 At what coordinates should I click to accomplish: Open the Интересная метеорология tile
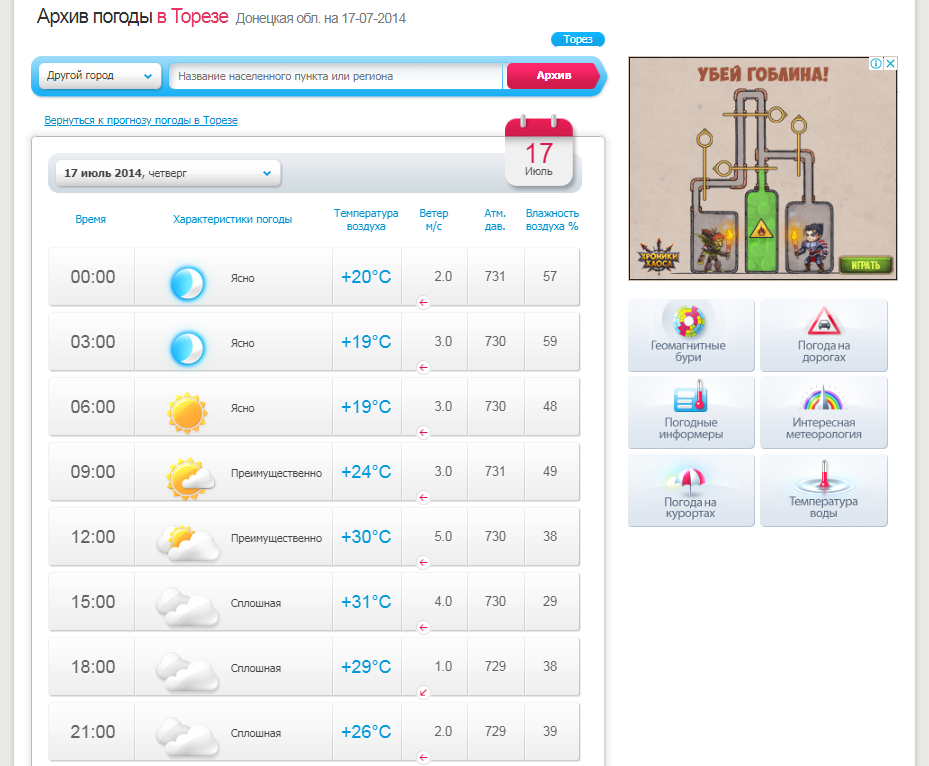coord(824,412)
